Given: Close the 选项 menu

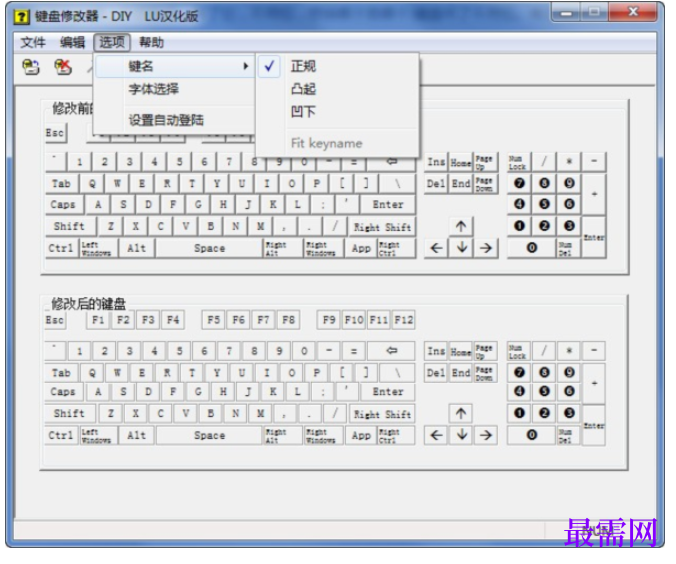Looking at the screenshot, I should click(x=112, y=42).
